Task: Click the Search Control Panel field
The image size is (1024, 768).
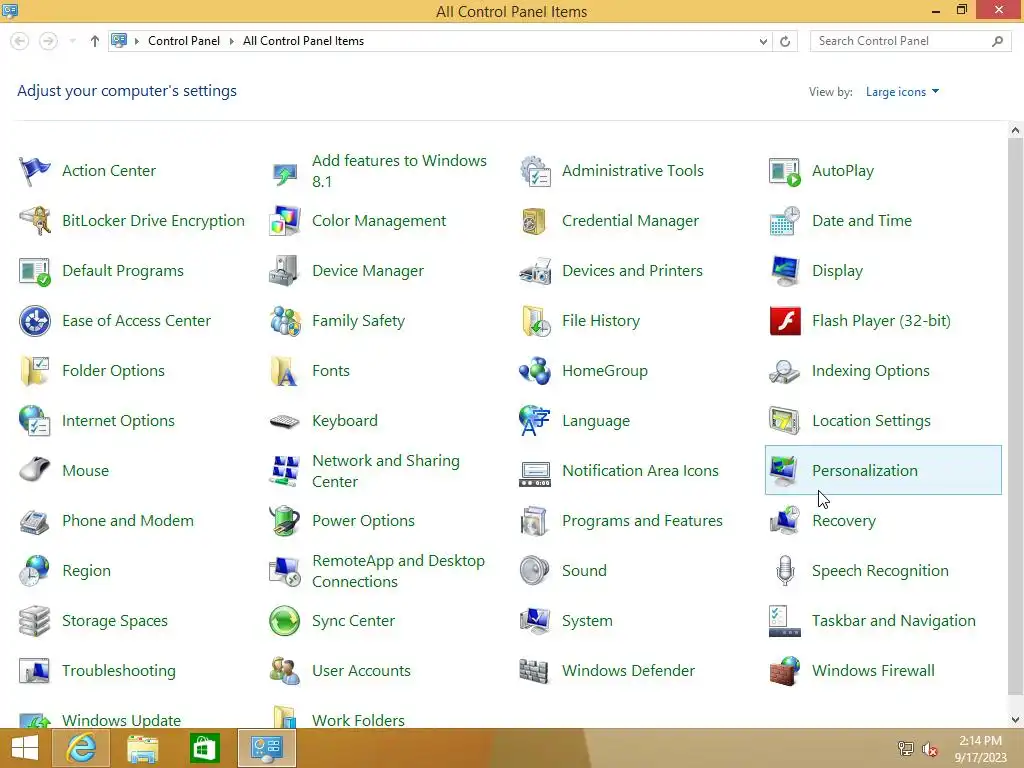Action: pyautogui.click(x=910, y=41)
